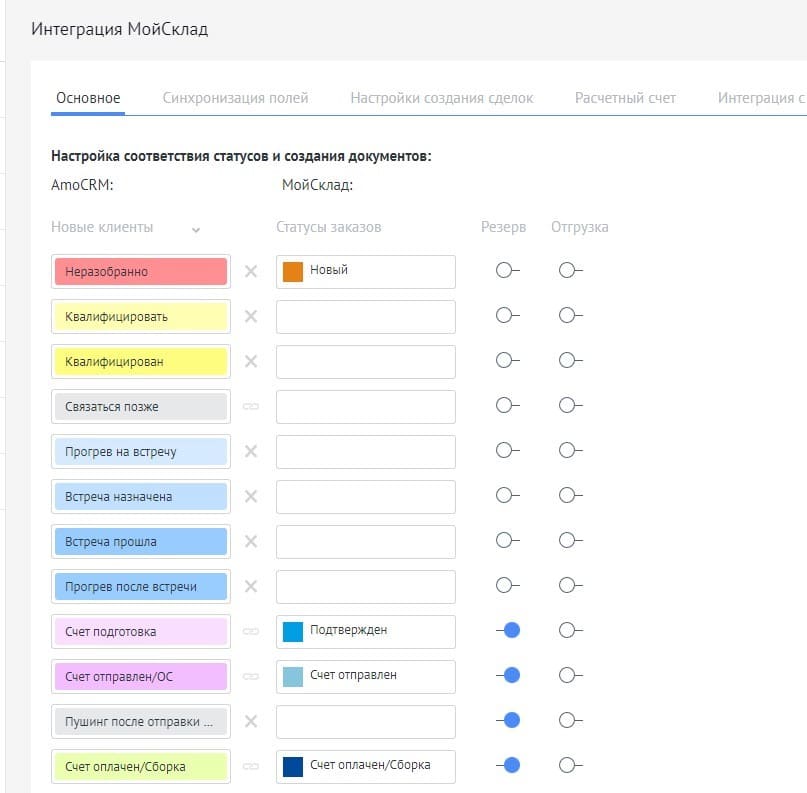Remove mapping for Неразобранно row
Viewport: 807px width, 793px height.
tap(251, 271)
